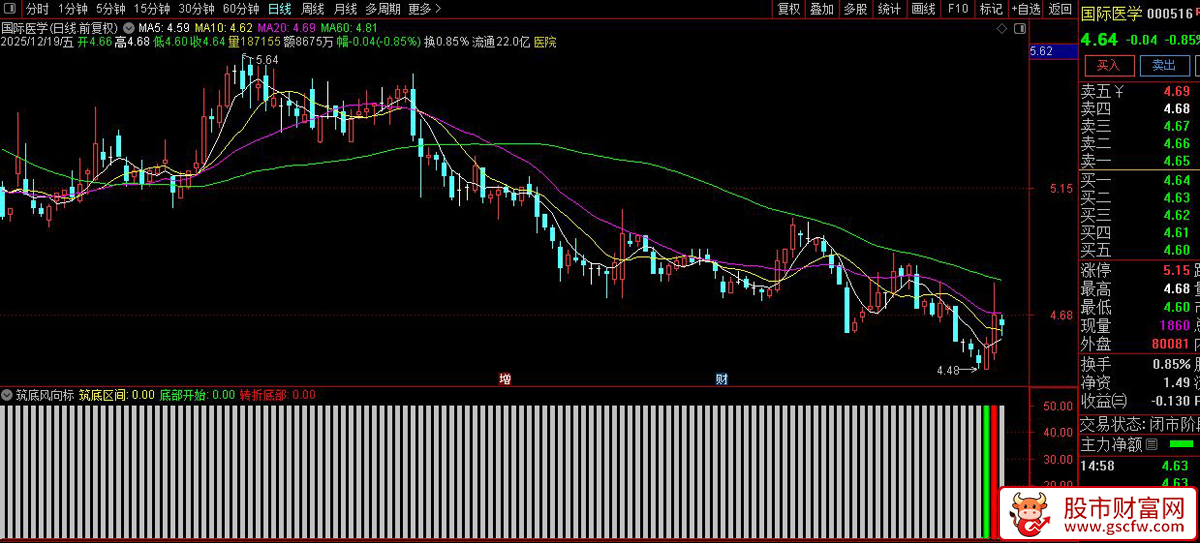Click the 14:58 trade tick row
This screenshot has height=543, width=1200.
[x=1140, y=465]
